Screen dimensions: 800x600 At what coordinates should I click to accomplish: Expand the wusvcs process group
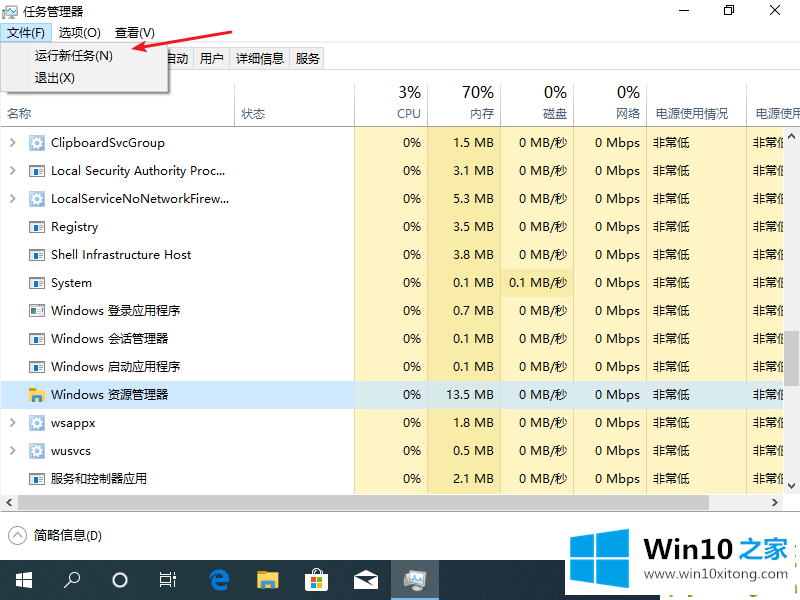13,451
